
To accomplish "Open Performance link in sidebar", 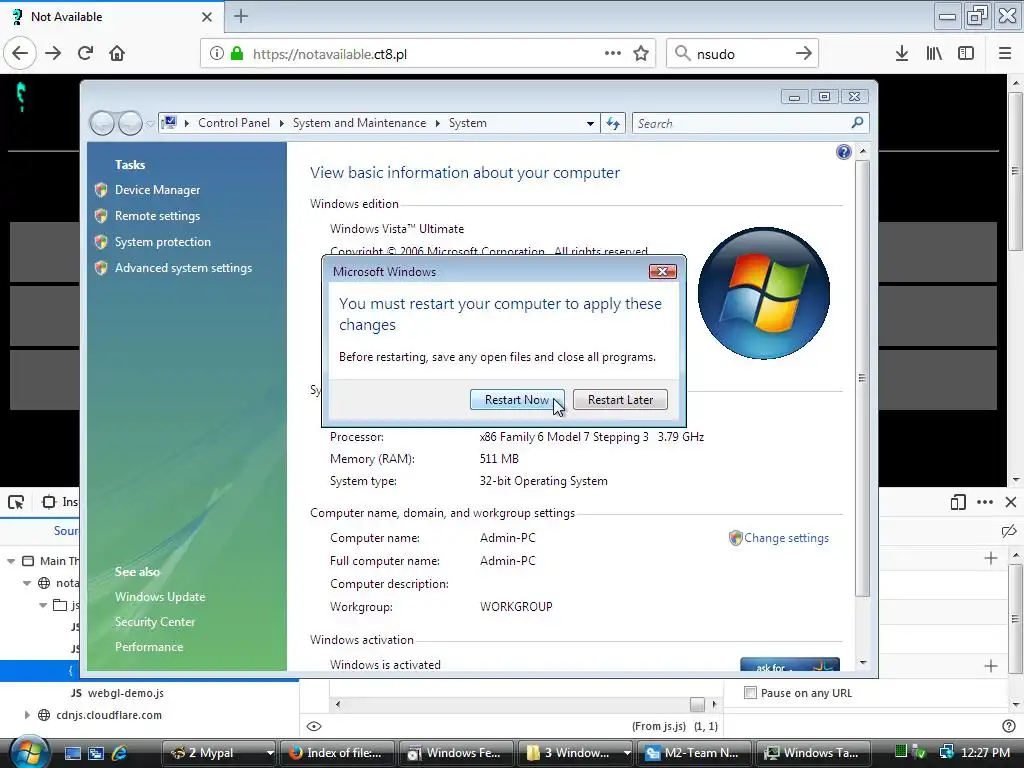I will point(149,647).
